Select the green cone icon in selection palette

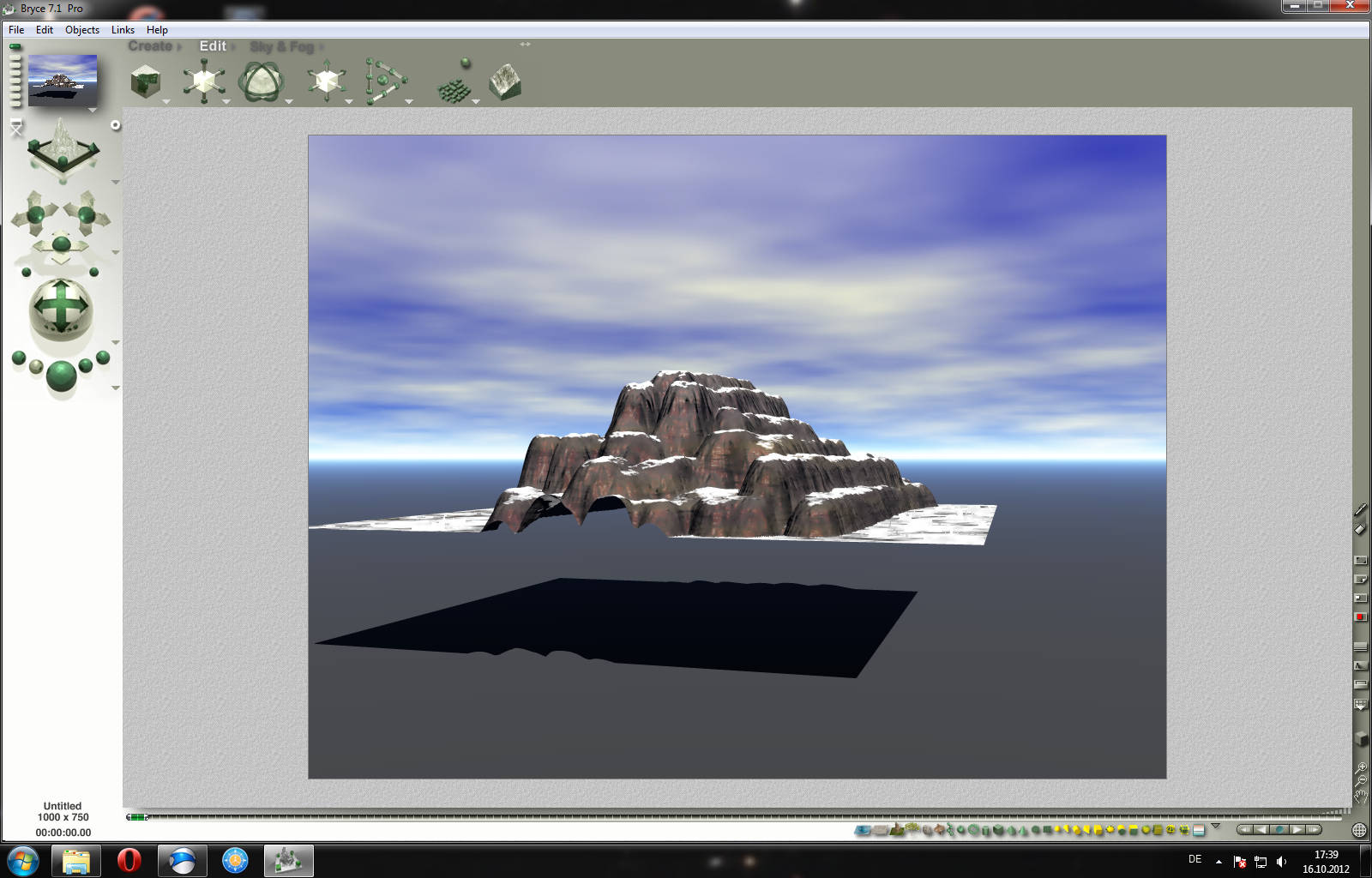pyautogui.click(x=1023, y=830)
